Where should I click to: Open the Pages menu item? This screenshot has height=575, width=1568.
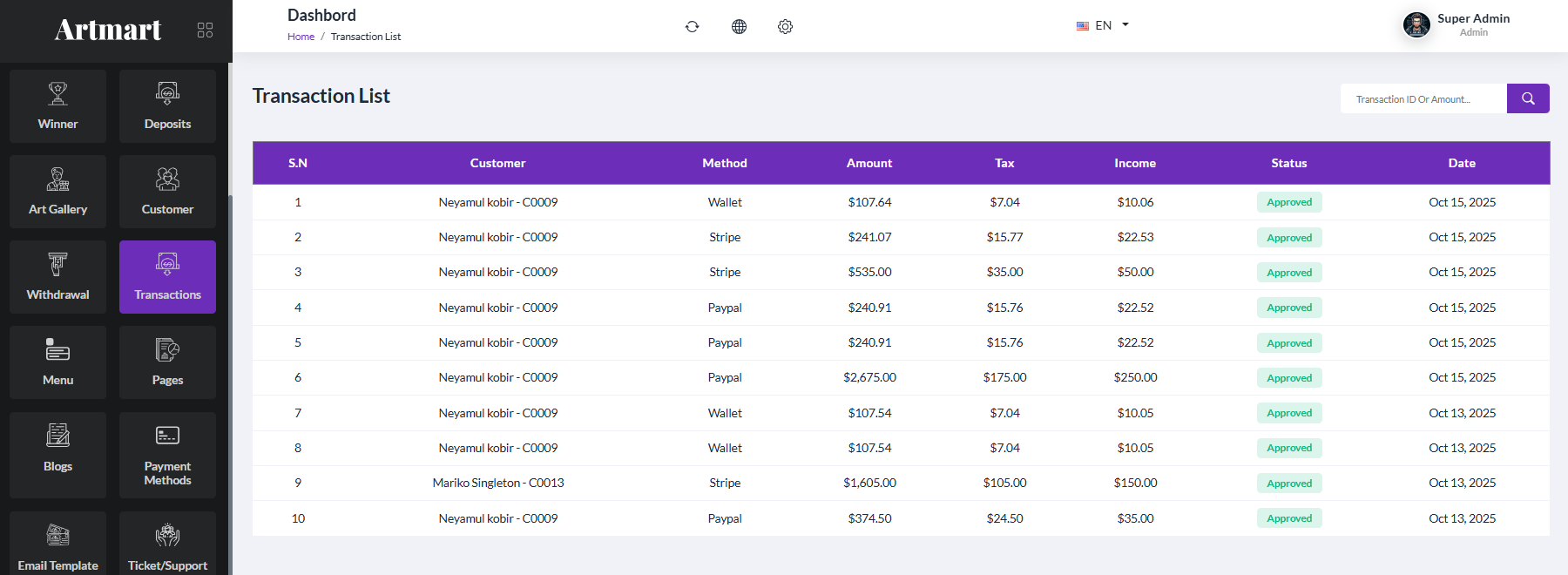coord(167,362)
